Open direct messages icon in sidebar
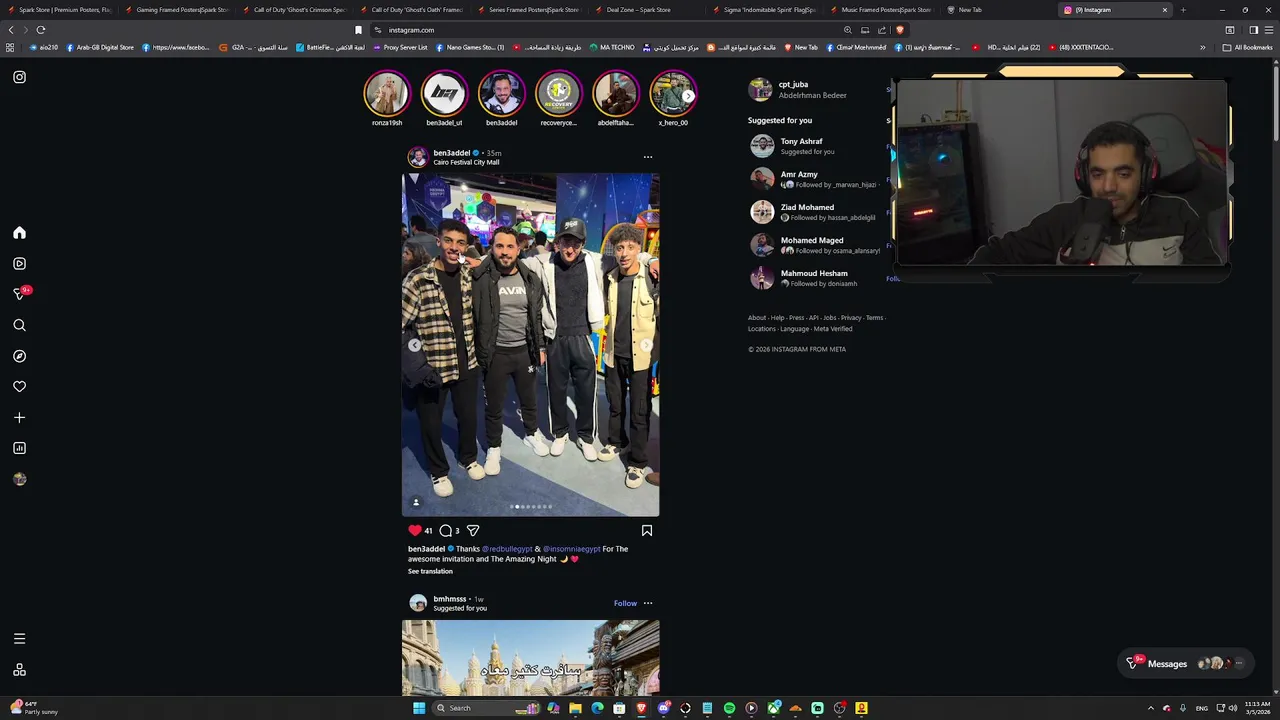1280x720 pixels. [19, 294]
